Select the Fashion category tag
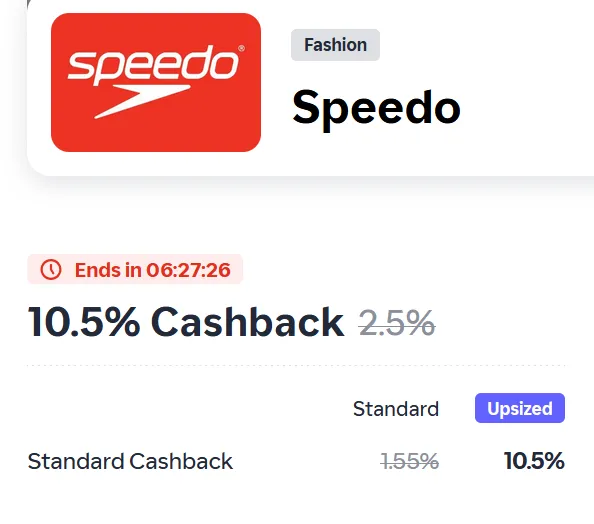Image resolution: width=594 pixels, height=524 pixels. point(335,45)
